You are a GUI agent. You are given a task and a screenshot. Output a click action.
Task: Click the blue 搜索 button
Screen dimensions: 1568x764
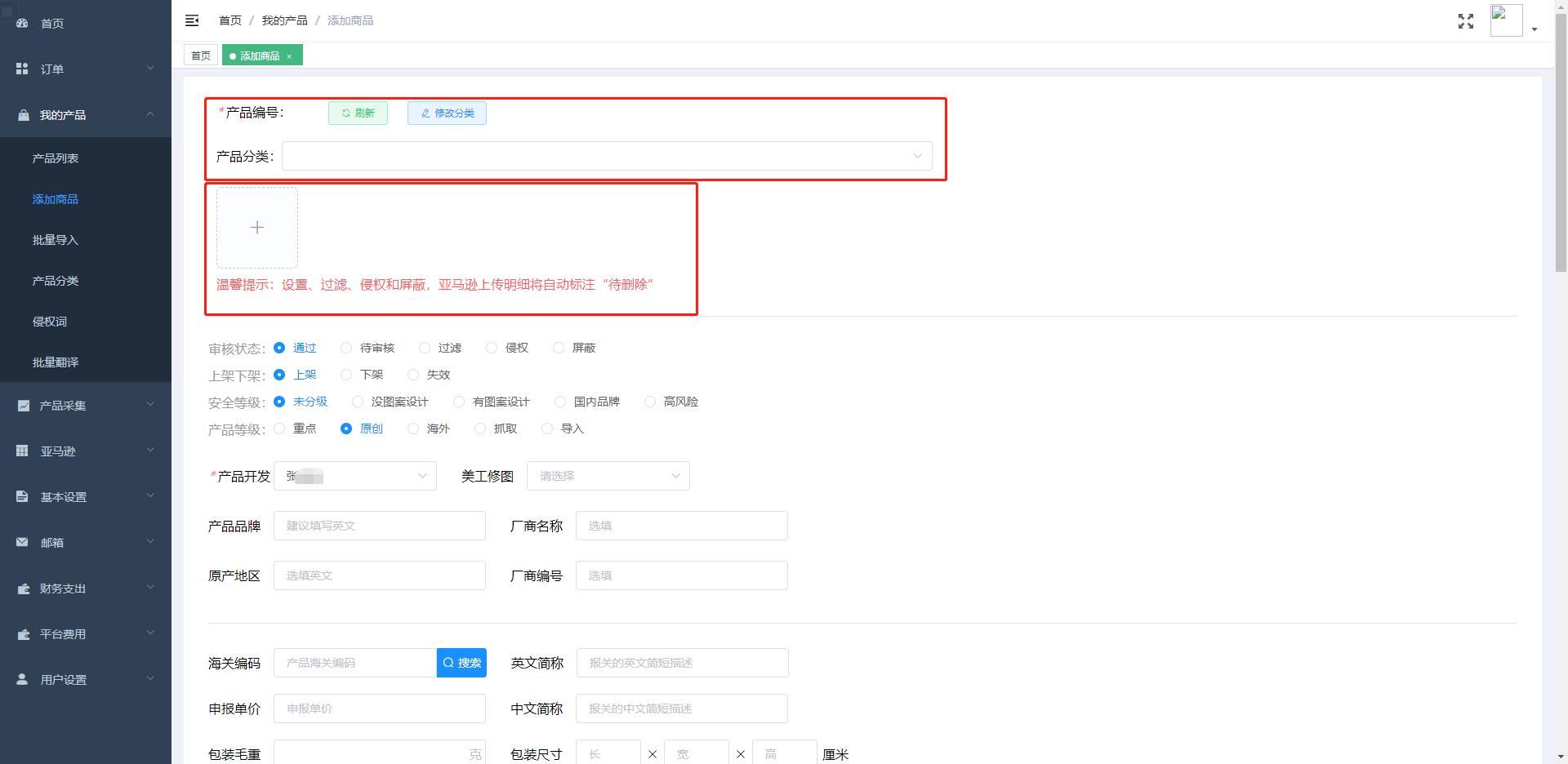(x=461, y=663)
